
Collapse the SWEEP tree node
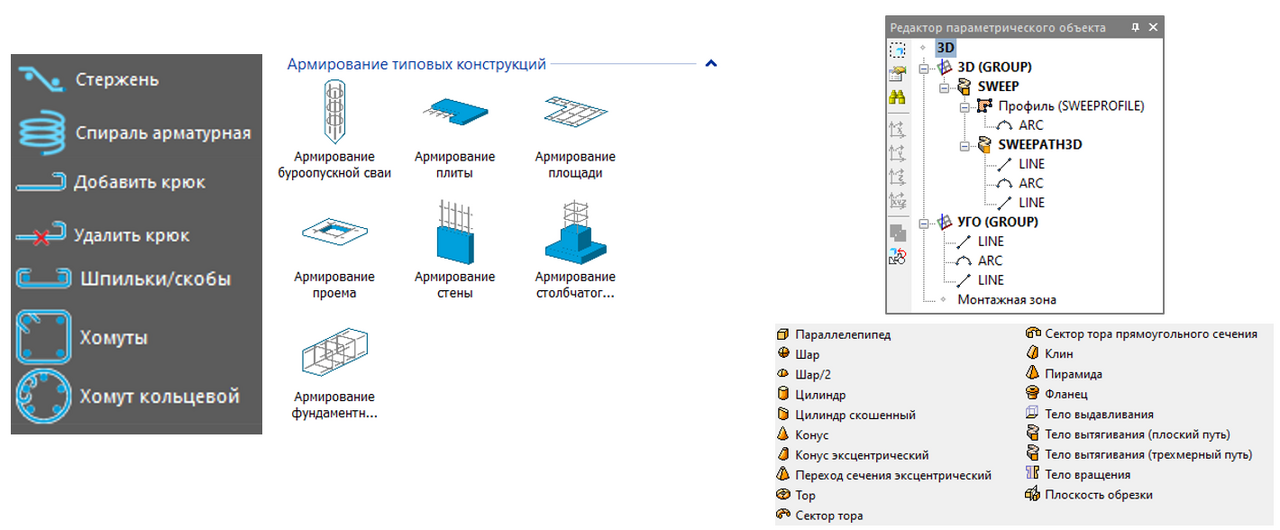click(x=944, y=87)
